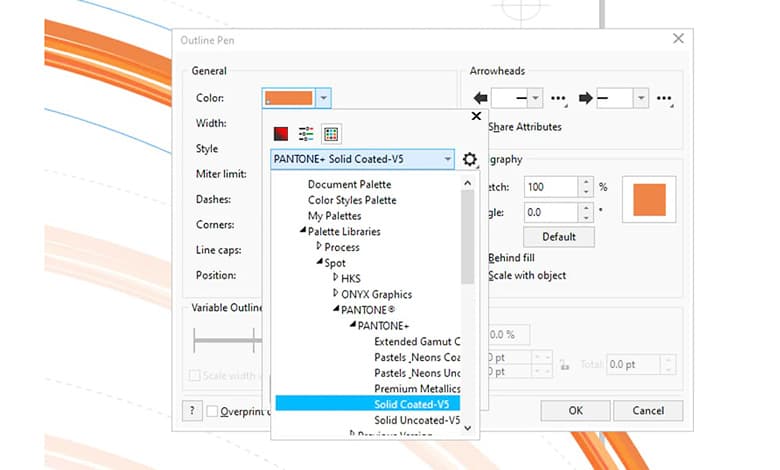Click the OK button
Viewport: 780px width, 470px height.
pyautogui.click(x=576, y=411)
